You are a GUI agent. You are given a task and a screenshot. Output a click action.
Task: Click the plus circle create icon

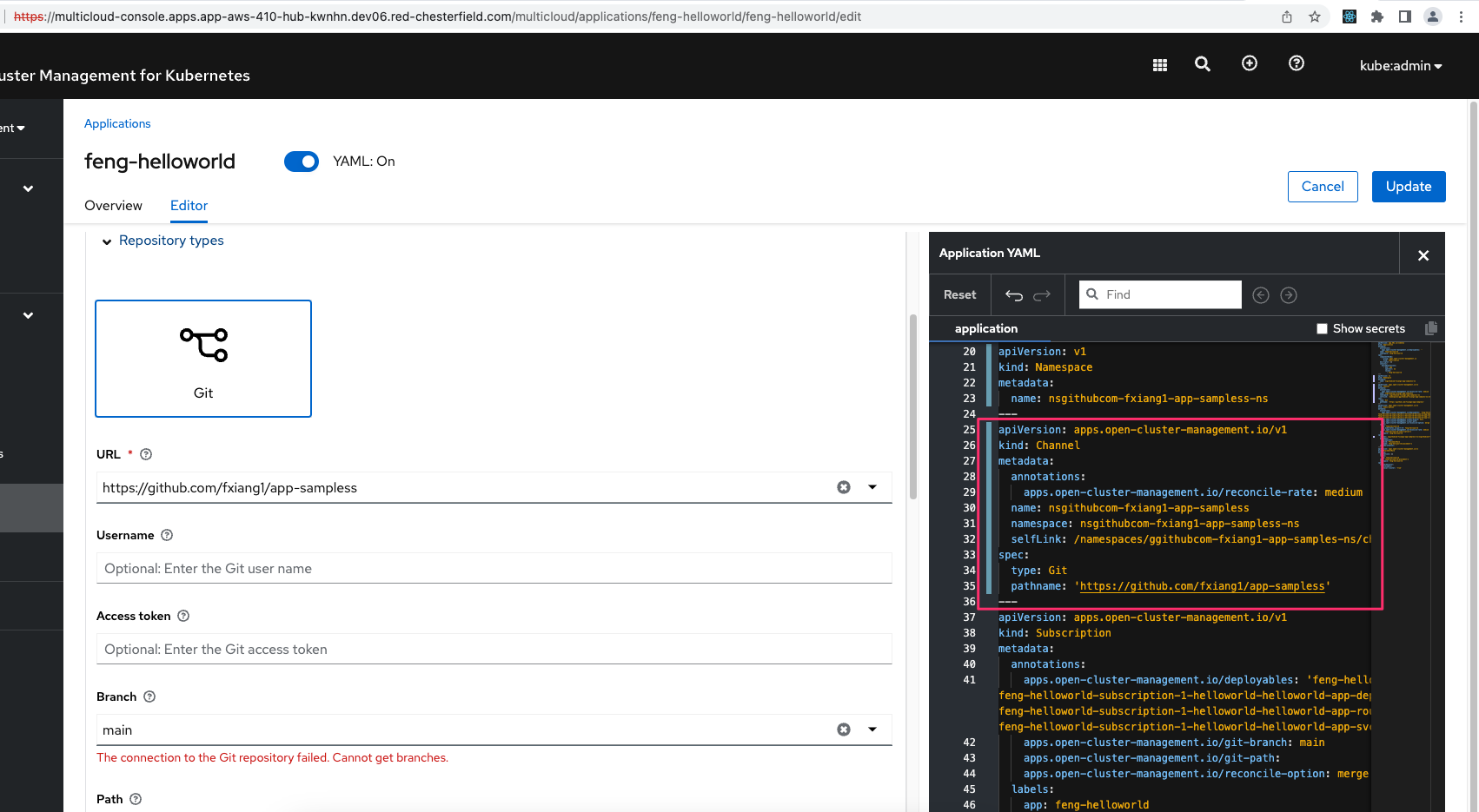click(1249, 63)
